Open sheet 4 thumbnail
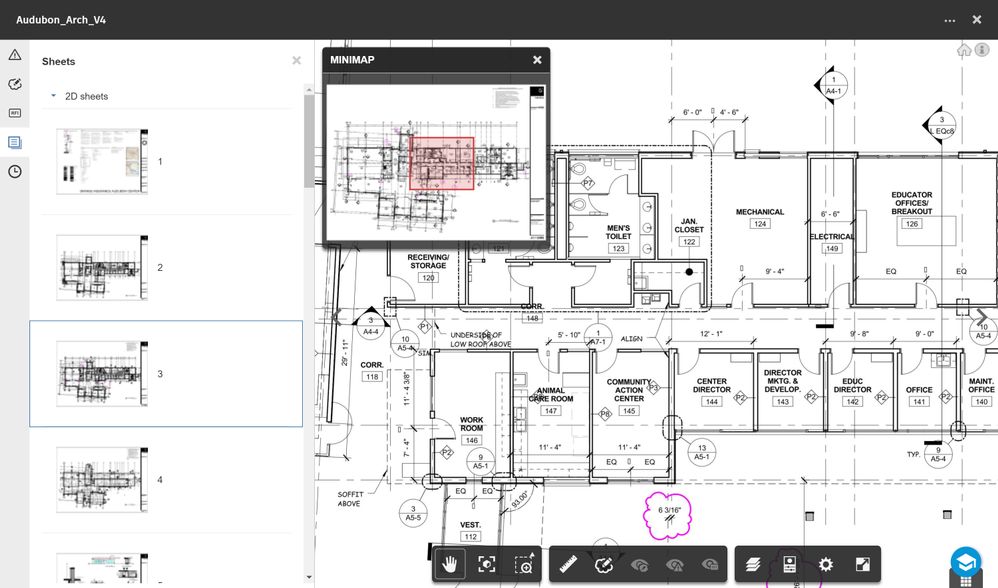Viewport: 998px width, 588px height. [102, 480]
